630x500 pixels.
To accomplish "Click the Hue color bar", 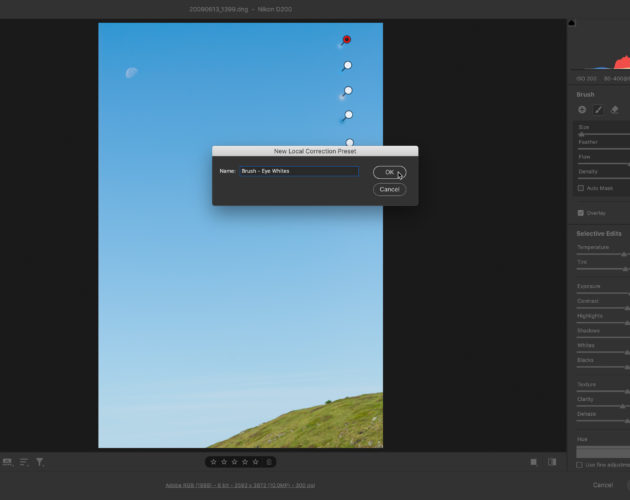I will tap(603, 452).
